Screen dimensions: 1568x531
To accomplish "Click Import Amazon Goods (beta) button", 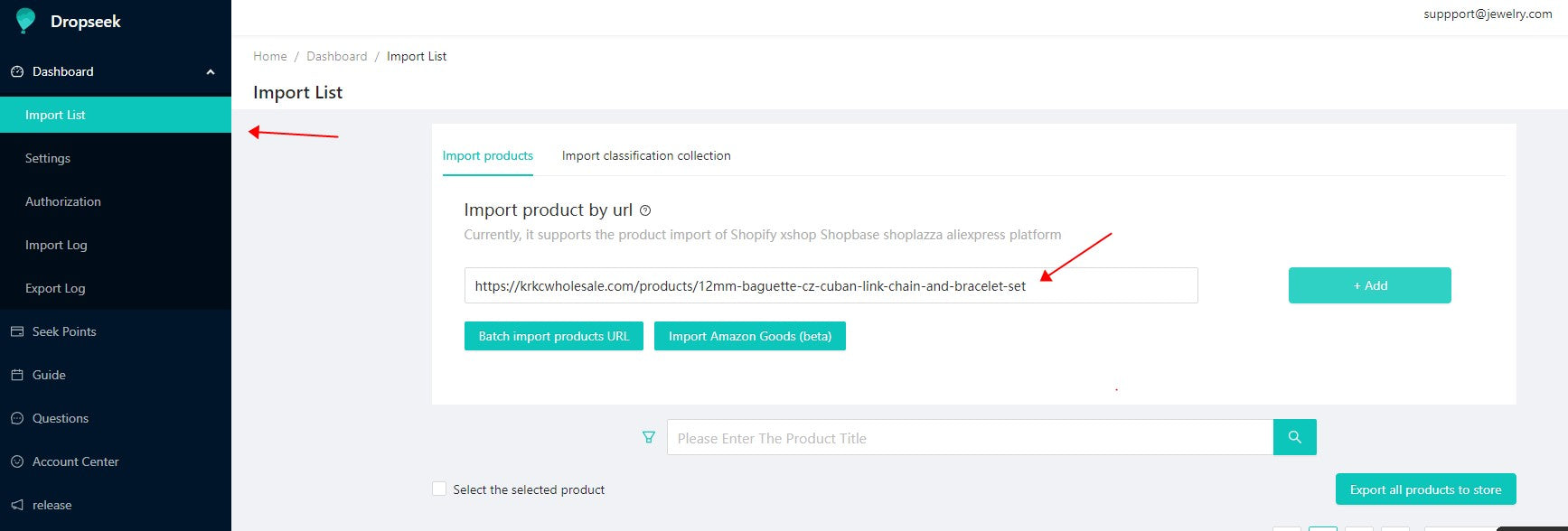I will [749, 336].
